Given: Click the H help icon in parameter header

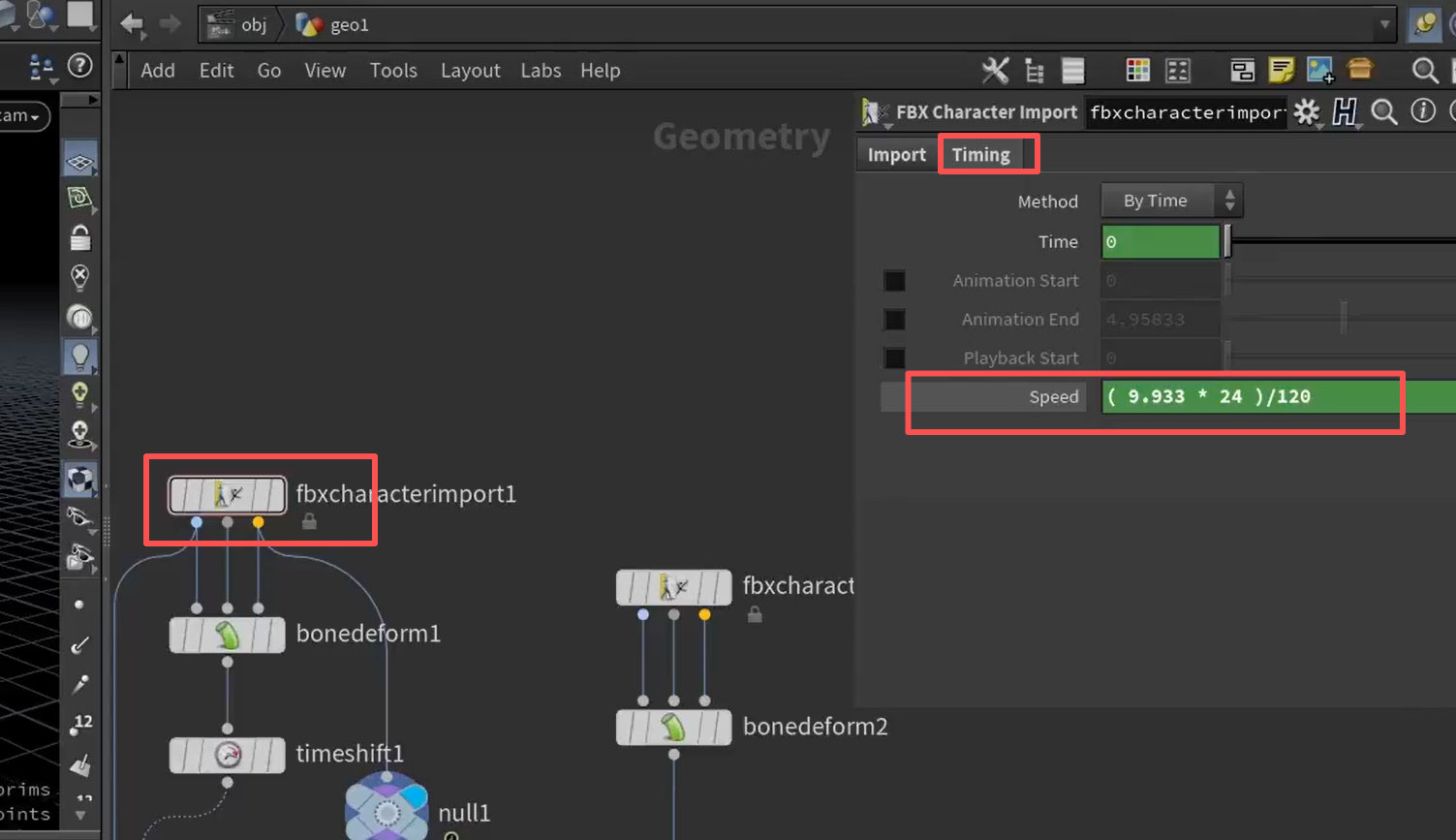Looking at the screenshot, I should [1345, 112].
